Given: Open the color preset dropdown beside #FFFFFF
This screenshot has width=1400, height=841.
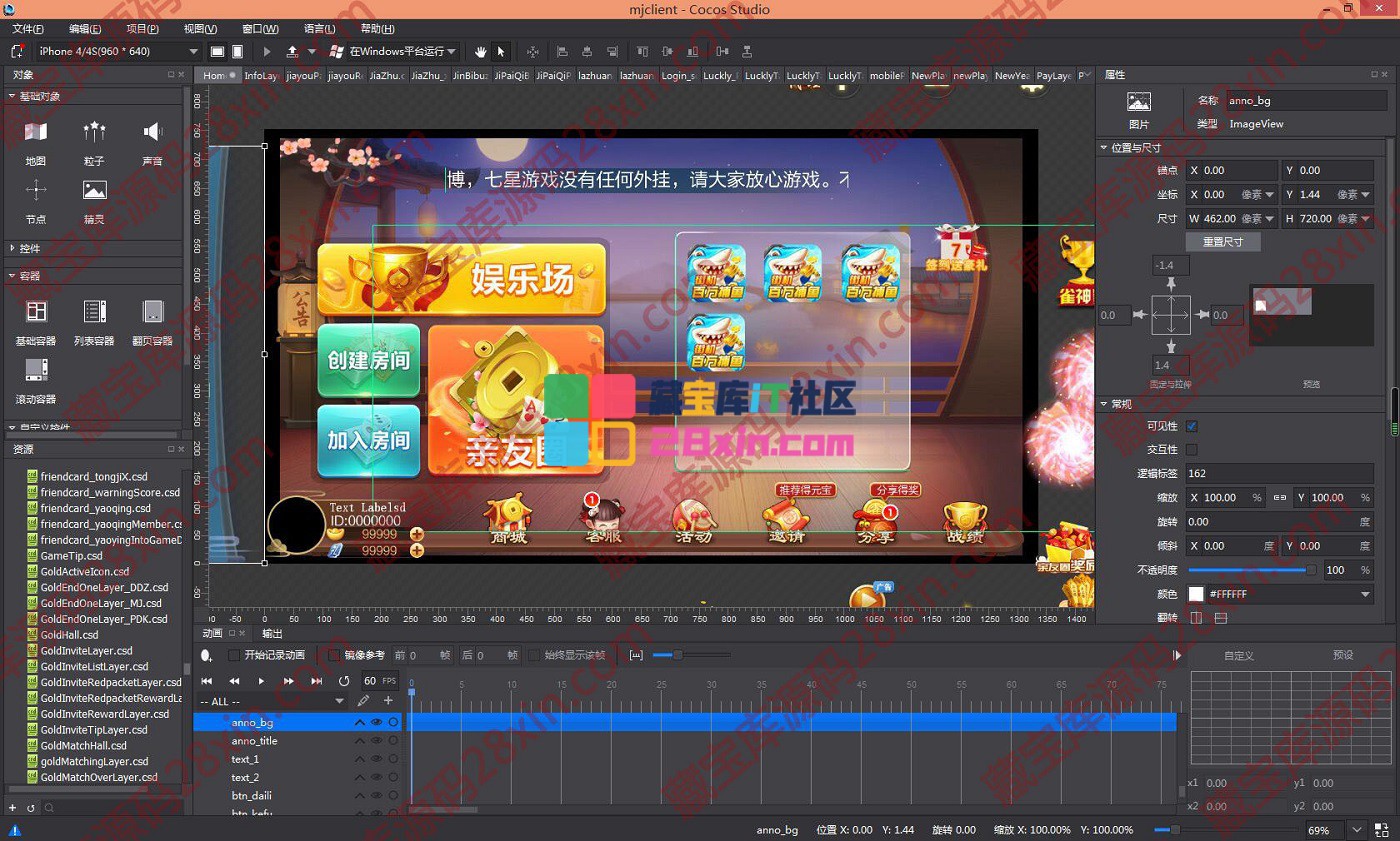Looking at the screenshot, I should pos(1366,594).
